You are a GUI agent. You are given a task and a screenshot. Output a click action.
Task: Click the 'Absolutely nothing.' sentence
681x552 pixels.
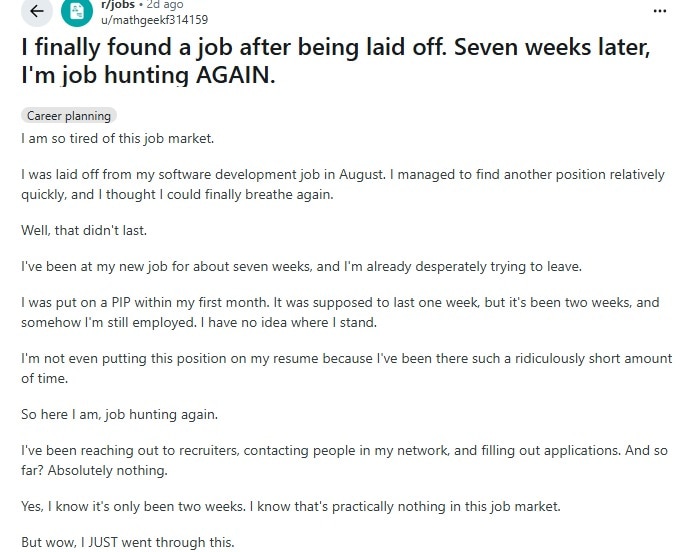(x=107, y=470)
